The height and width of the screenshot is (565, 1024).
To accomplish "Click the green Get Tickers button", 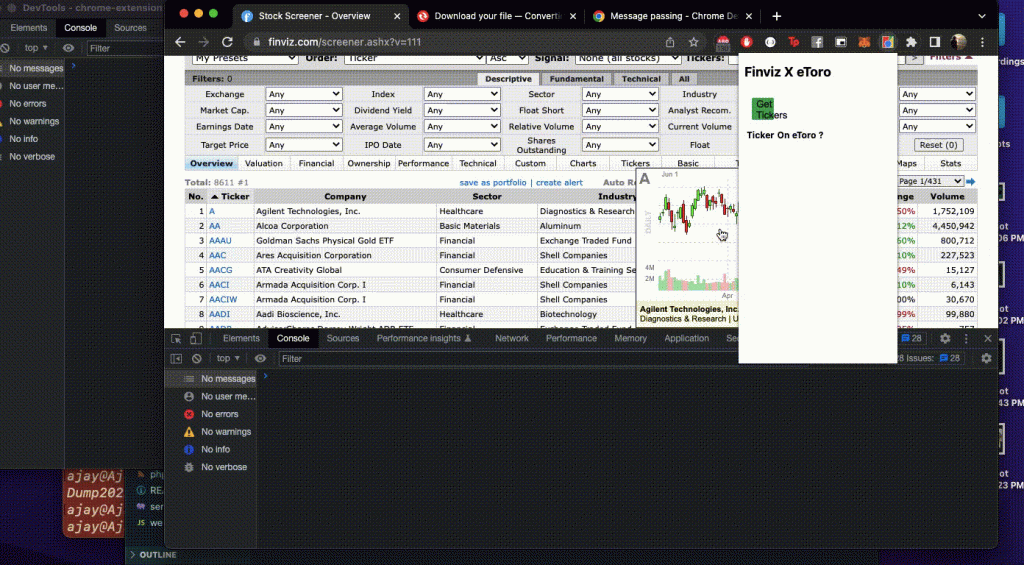I will [764, 109].
